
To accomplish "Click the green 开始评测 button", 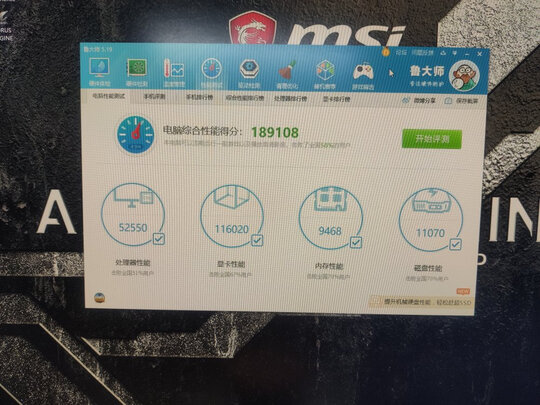I will coord(432,139).
